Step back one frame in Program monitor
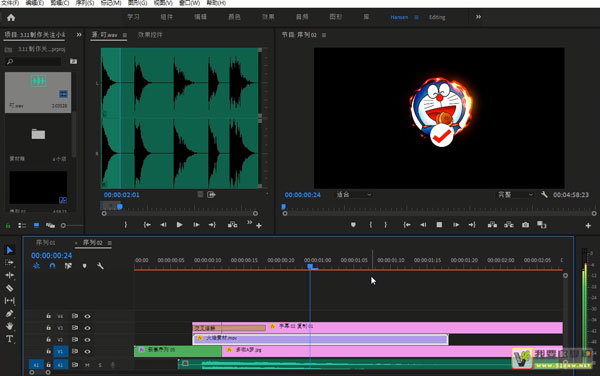The width and height of the screenshot is (600, 376). (423, 225)
